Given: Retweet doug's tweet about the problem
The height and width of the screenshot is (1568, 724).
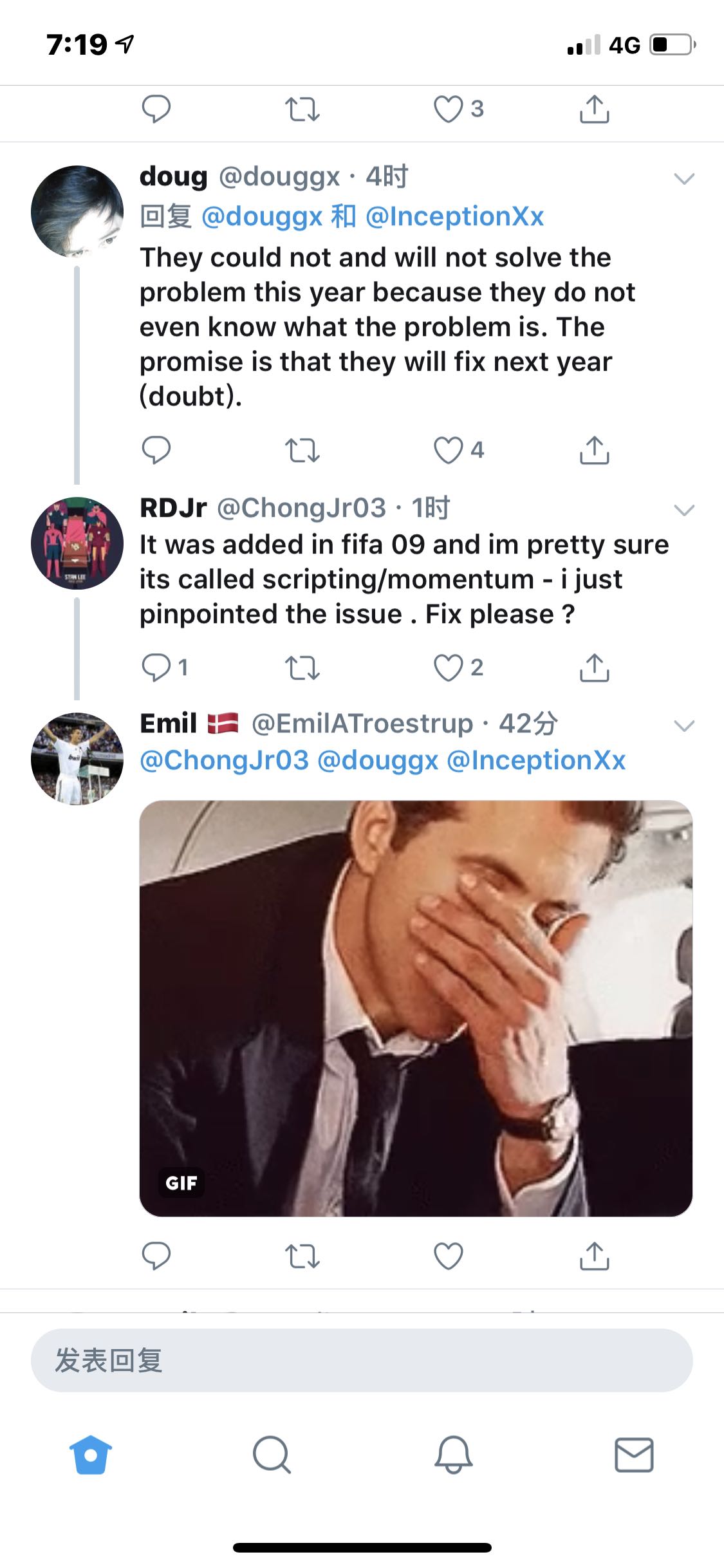Looking at the screenshot, I should (x=302, y=450).
